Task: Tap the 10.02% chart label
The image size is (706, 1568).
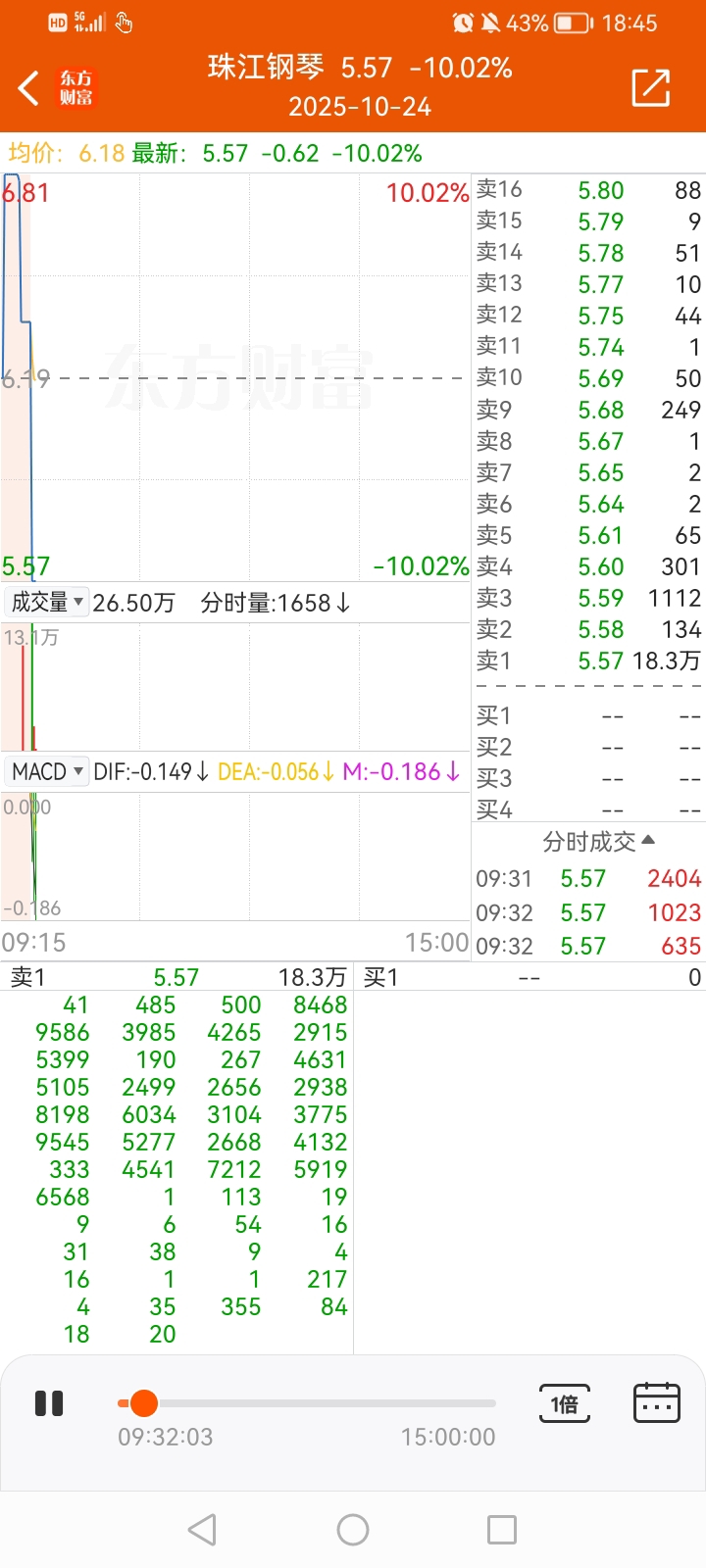Action: [428, 192]
